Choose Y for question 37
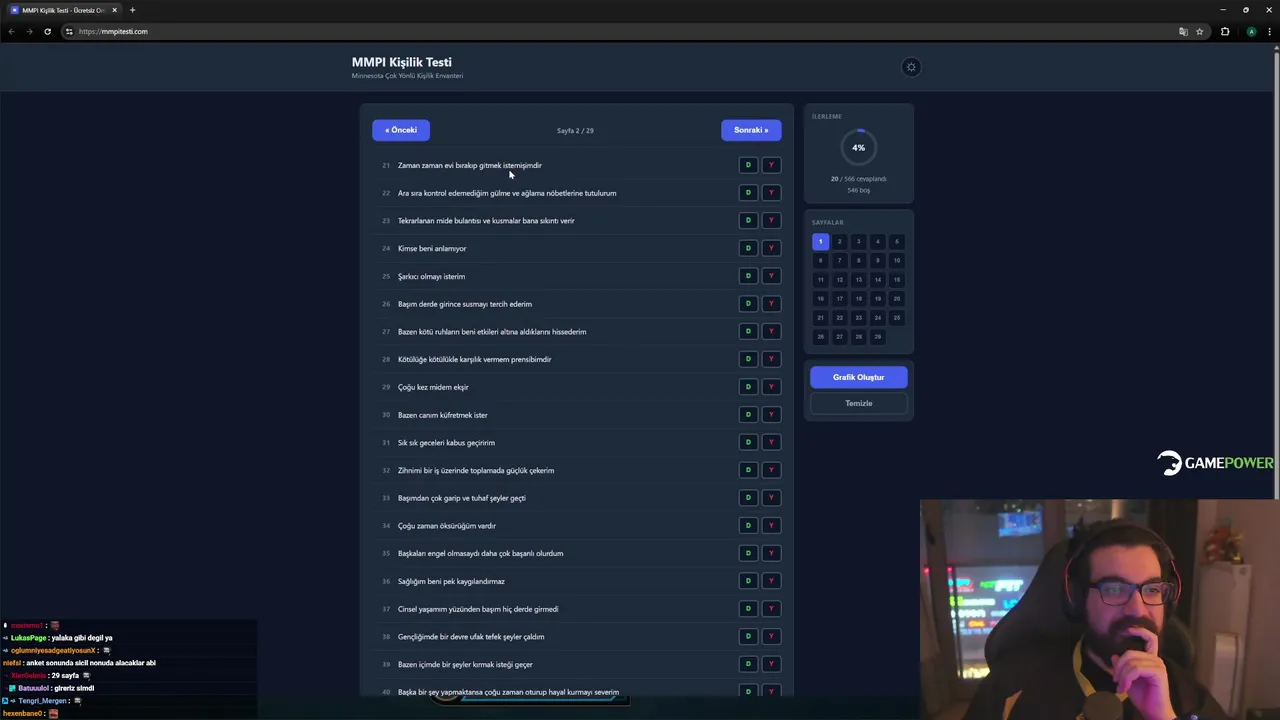This screenshot has width=1280, height=720. tap(771, 608)
